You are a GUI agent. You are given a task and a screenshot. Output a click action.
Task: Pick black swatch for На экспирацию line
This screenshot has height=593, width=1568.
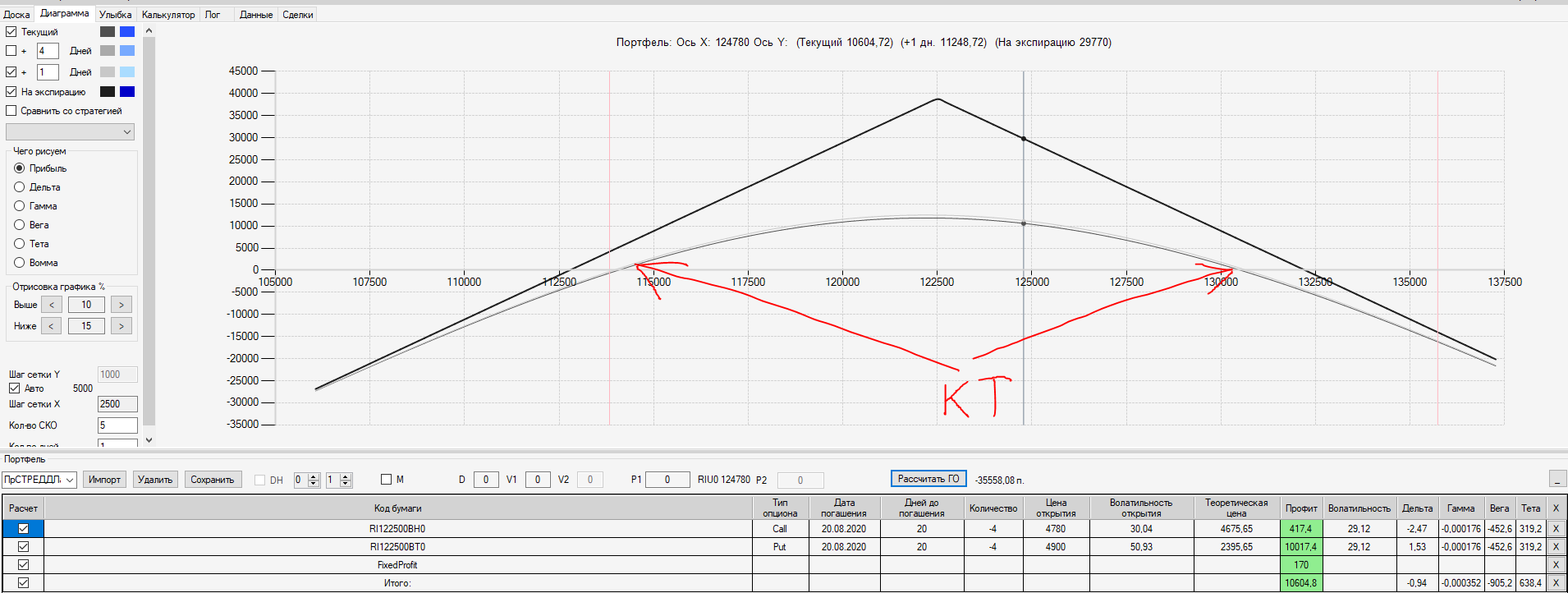108,92
